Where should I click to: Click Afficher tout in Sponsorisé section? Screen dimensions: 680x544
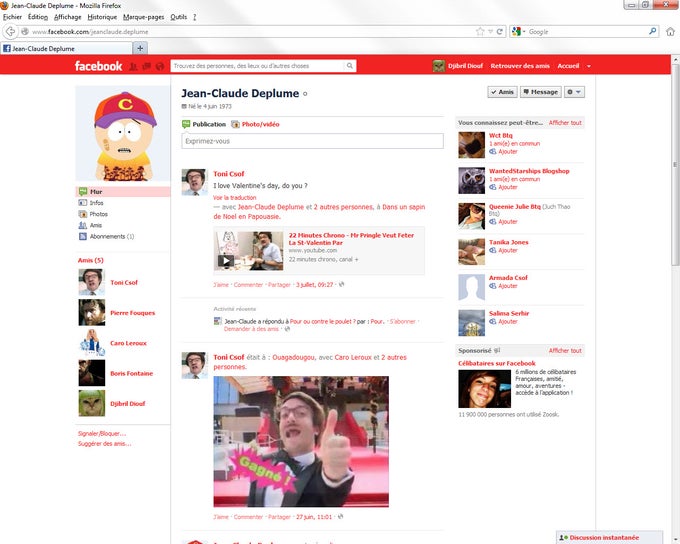click(565, 351)
